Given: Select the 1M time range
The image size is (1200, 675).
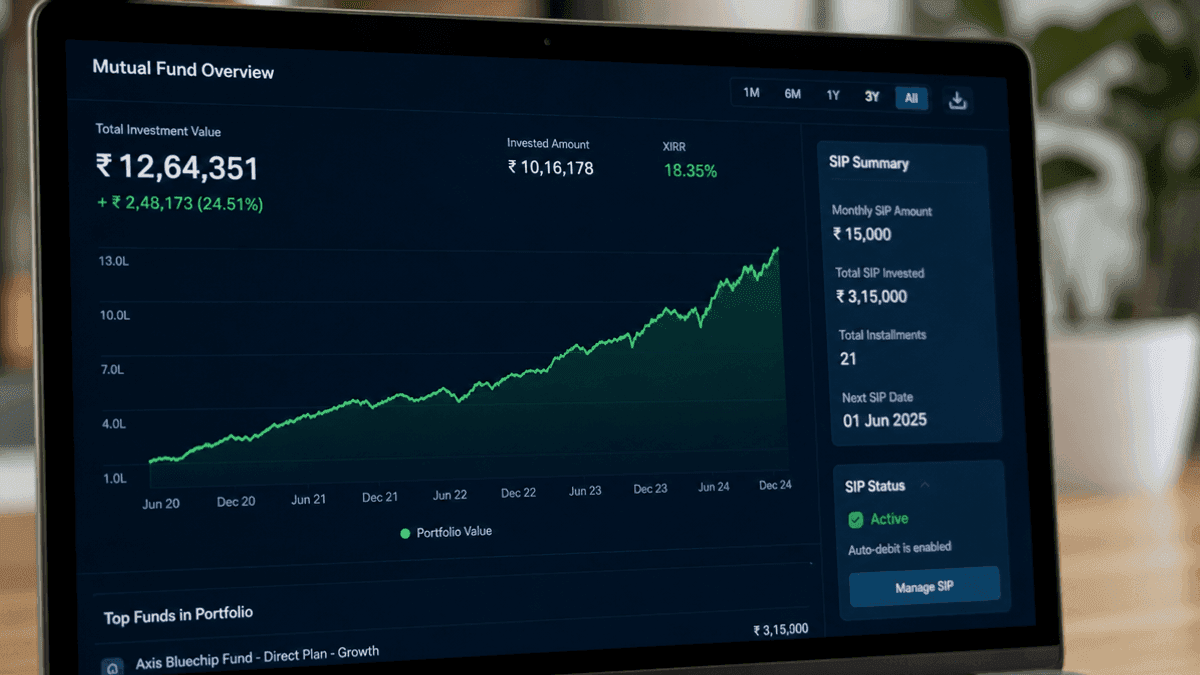Looking at the screenshot, I should tap(752, 93).
